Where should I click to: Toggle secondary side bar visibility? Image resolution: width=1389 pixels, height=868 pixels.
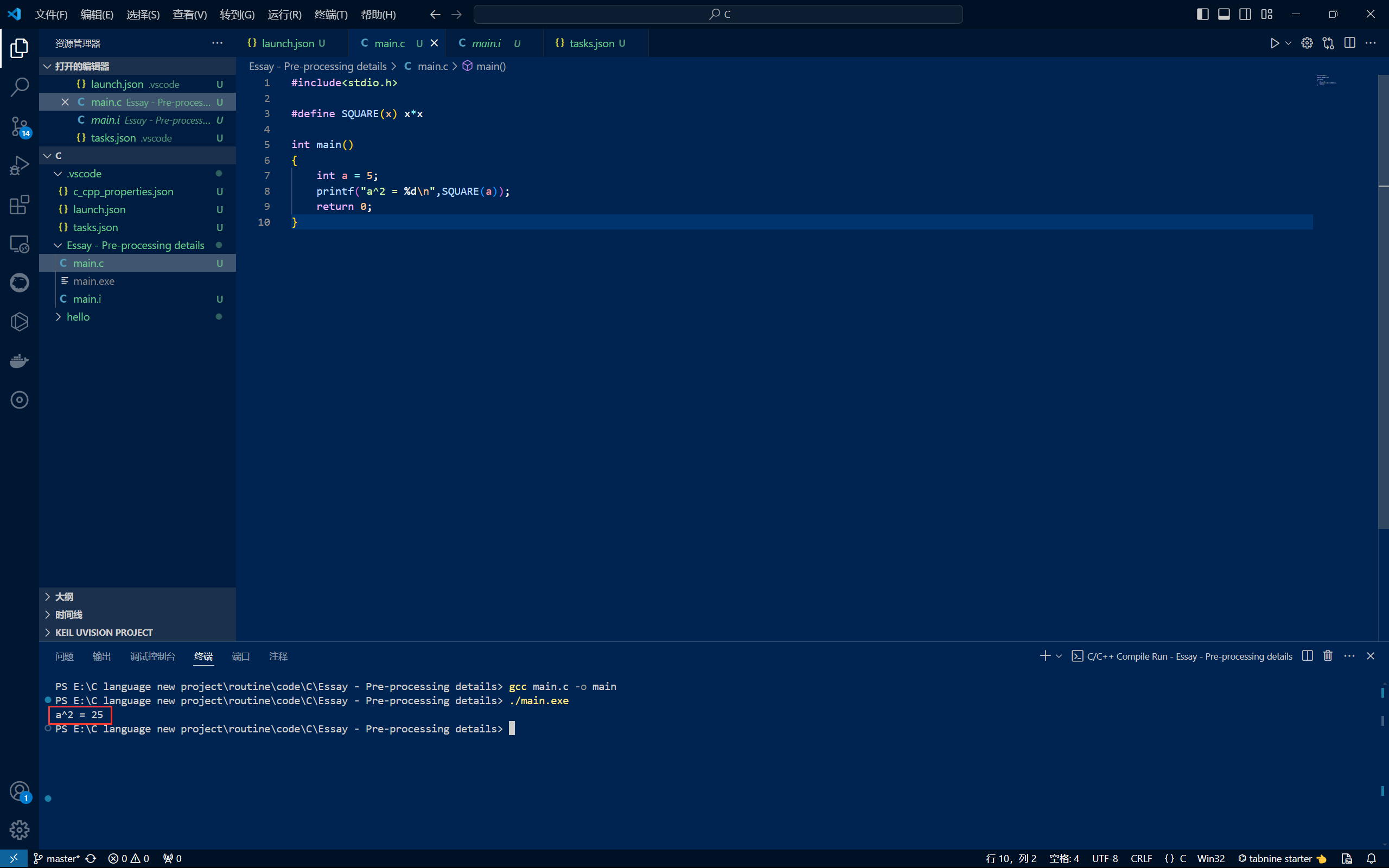pyautogui.click(x=1245, y=14)
